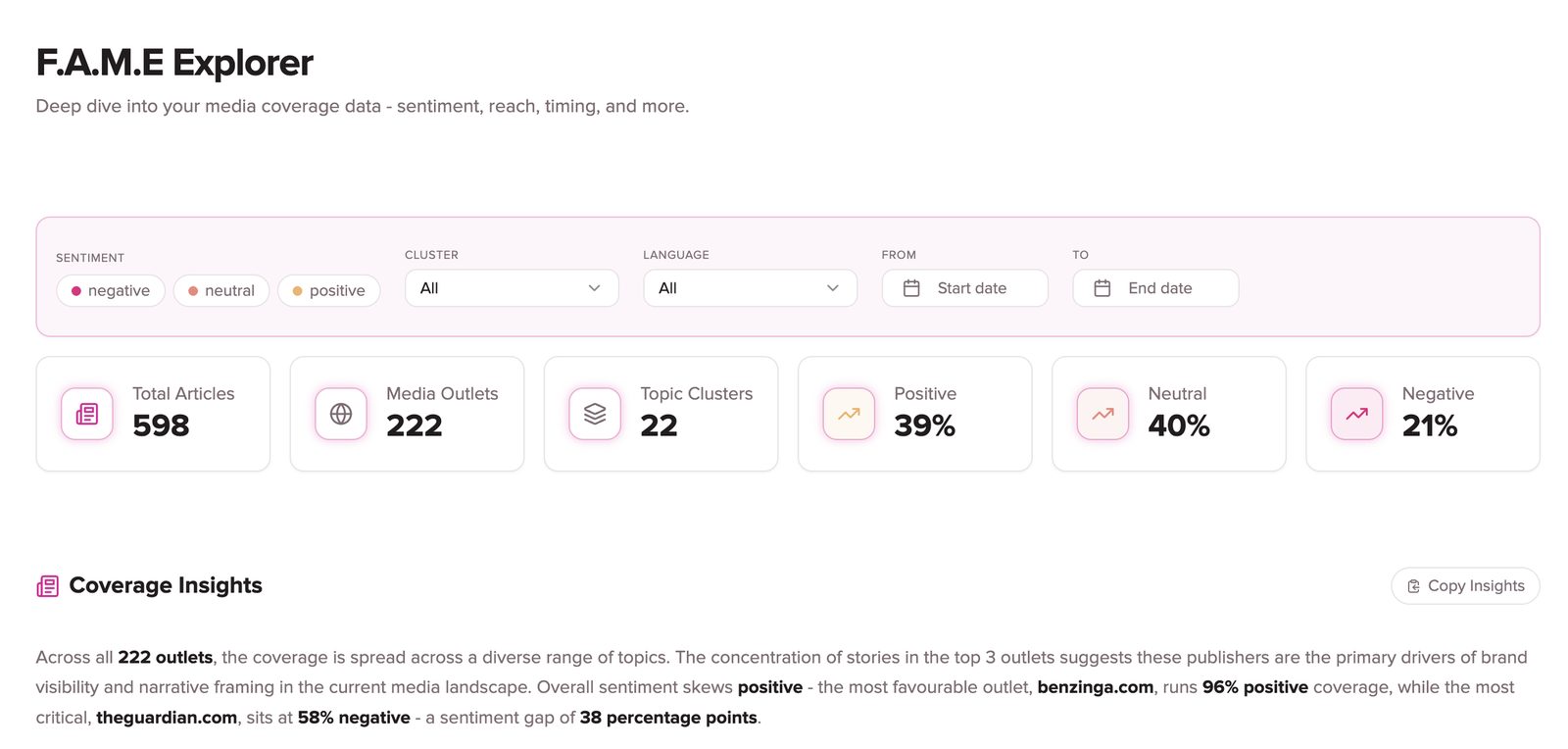Click the clipboard icon in Copy Insights
The width and height of the screenshot is (1568, 749).
1413,586
